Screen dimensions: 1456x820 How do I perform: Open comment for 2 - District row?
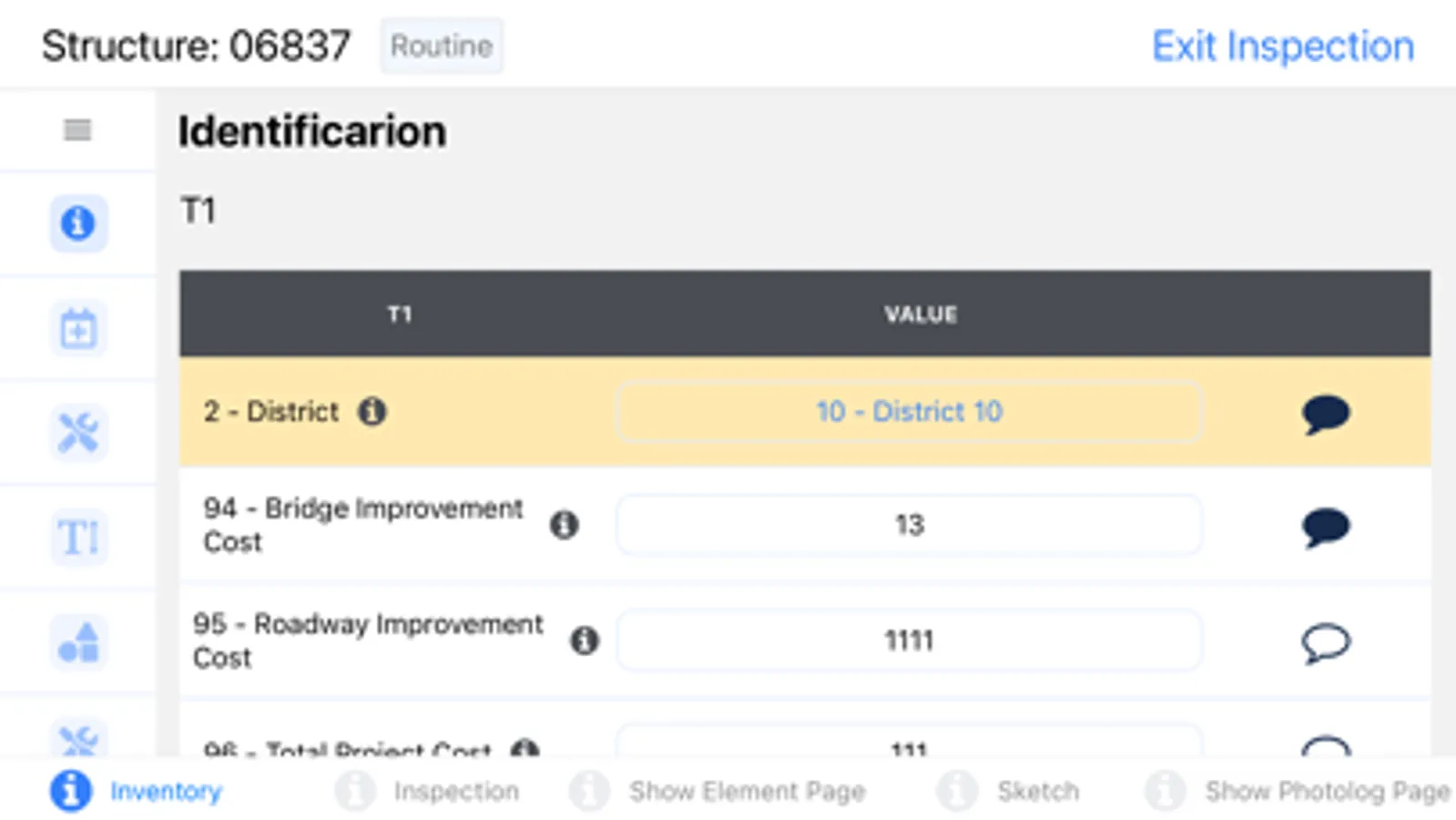pyautogui.click(x=1326, y=414)
